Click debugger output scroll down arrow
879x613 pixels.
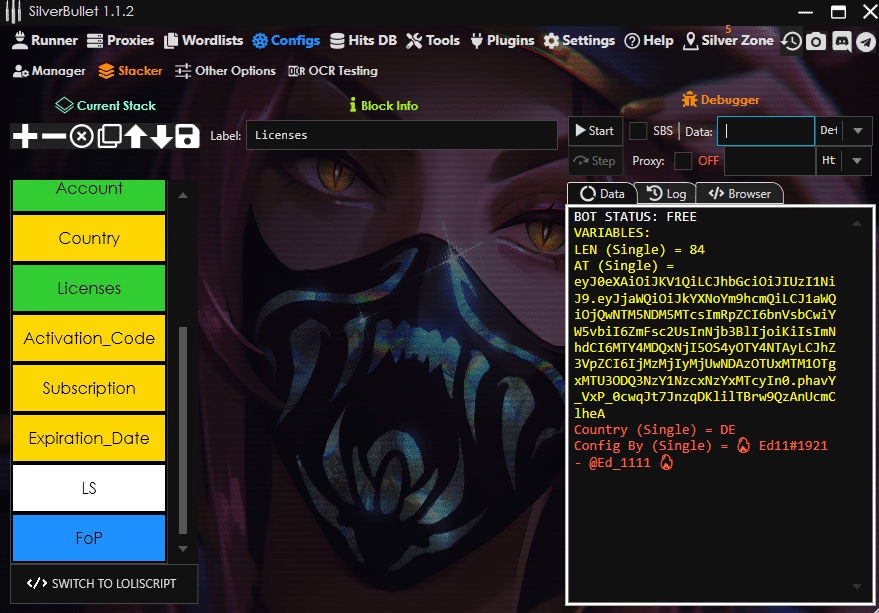tap(857, 587)
